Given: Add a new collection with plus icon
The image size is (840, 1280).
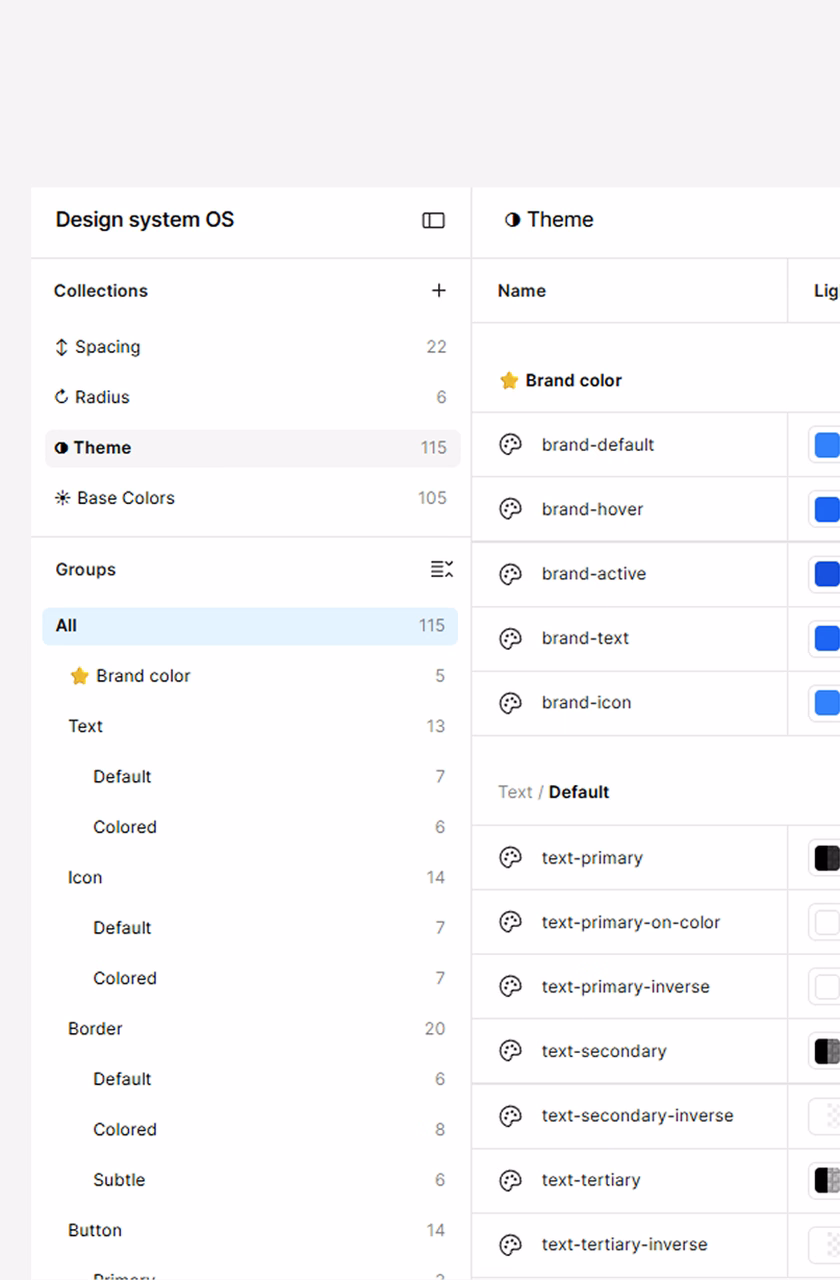Looking at the screenshot, I should point(438,290).
